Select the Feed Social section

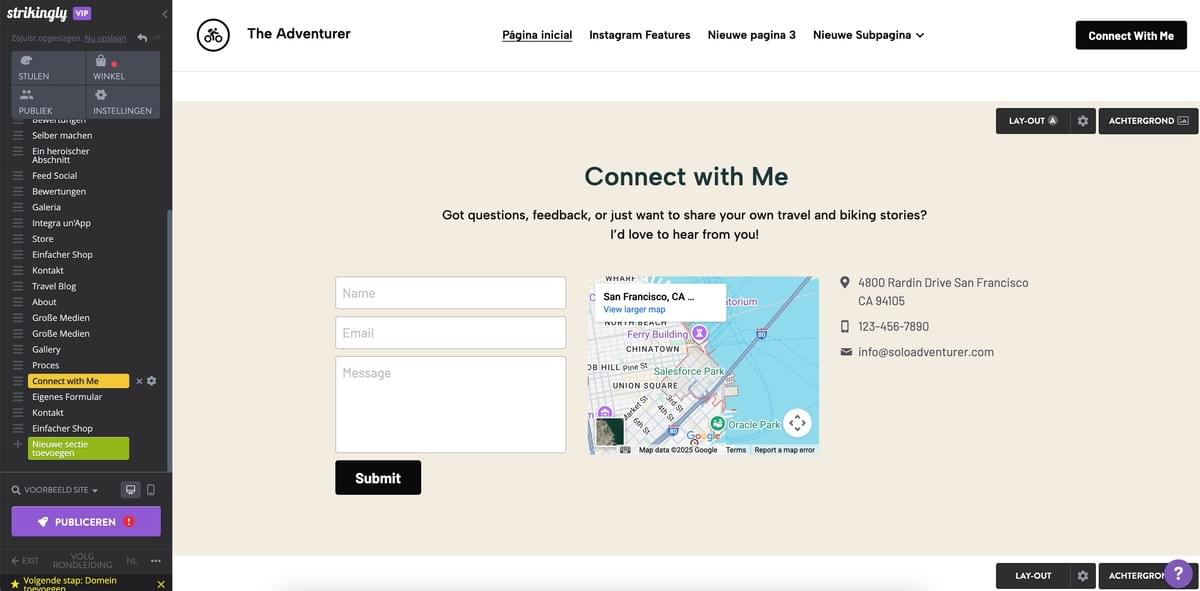point(55,175)
